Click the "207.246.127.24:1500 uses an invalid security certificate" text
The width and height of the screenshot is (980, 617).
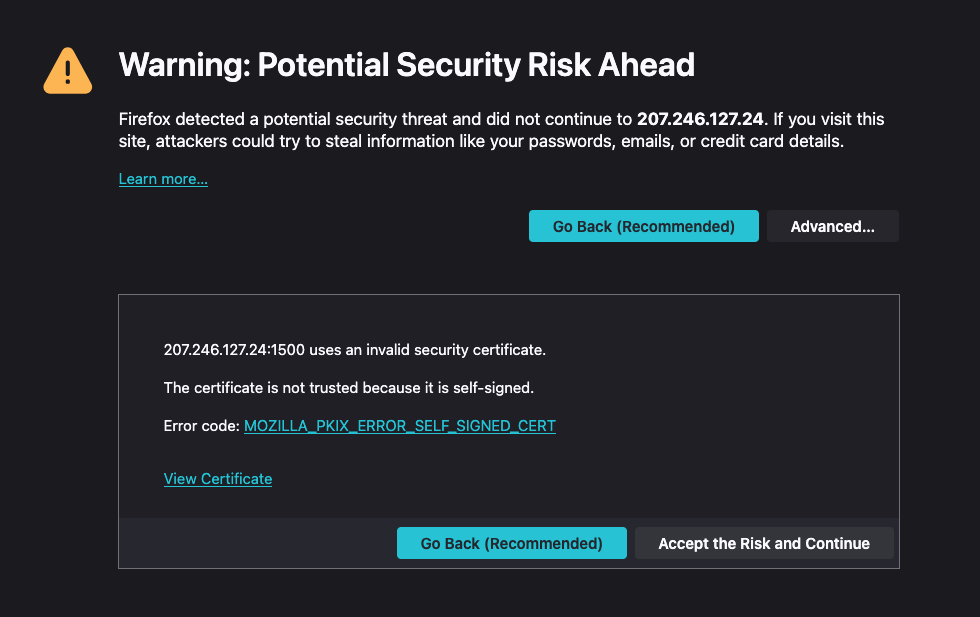[x=354, y=350]
